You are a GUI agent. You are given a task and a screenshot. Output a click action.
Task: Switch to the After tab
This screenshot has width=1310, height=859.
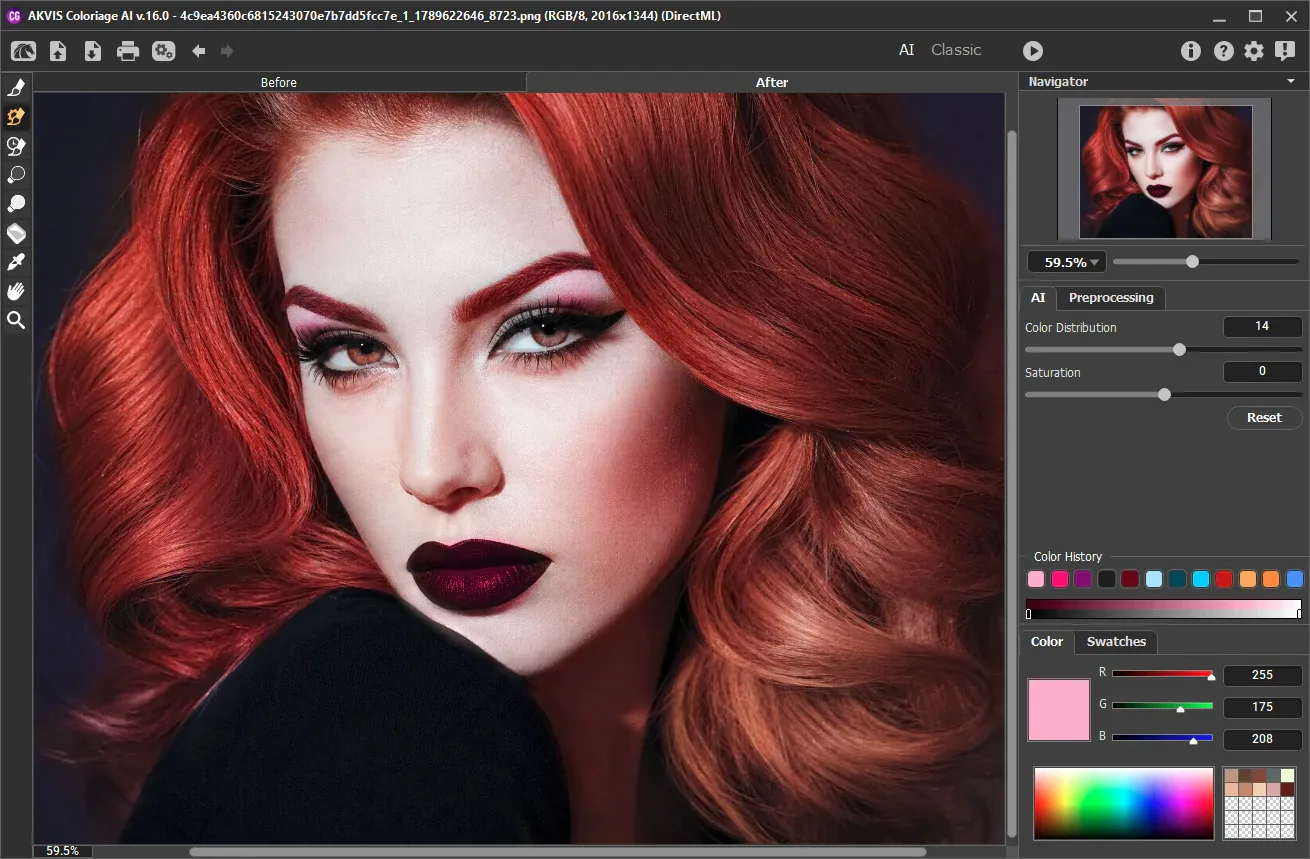(772, 82)
